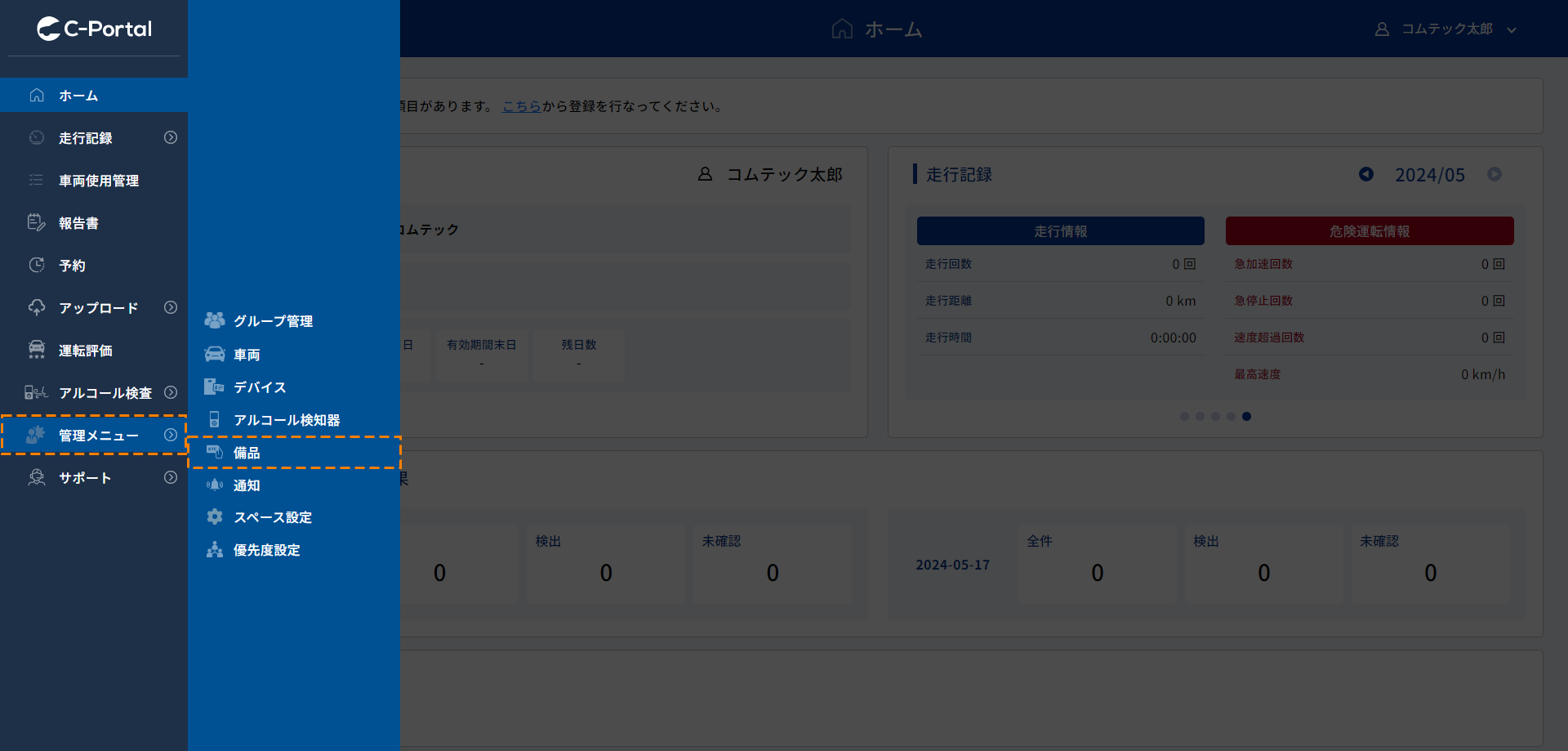Open 予約 menu item
Viewport: 1568px width, 751px height.
point(94,265)
